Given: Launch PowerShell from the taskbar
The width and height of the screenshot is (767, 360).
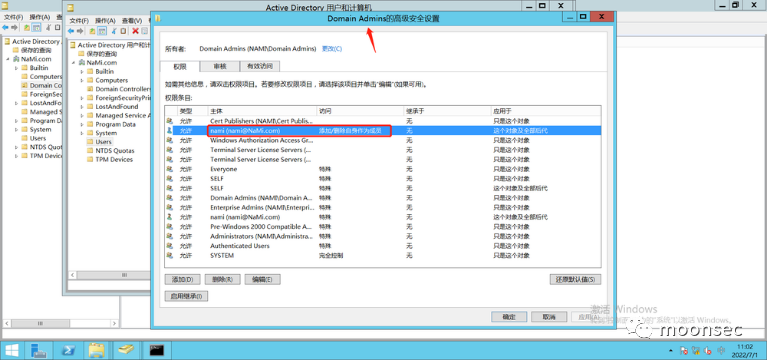Looking at the screenshot, I should [x=68, y=350].
